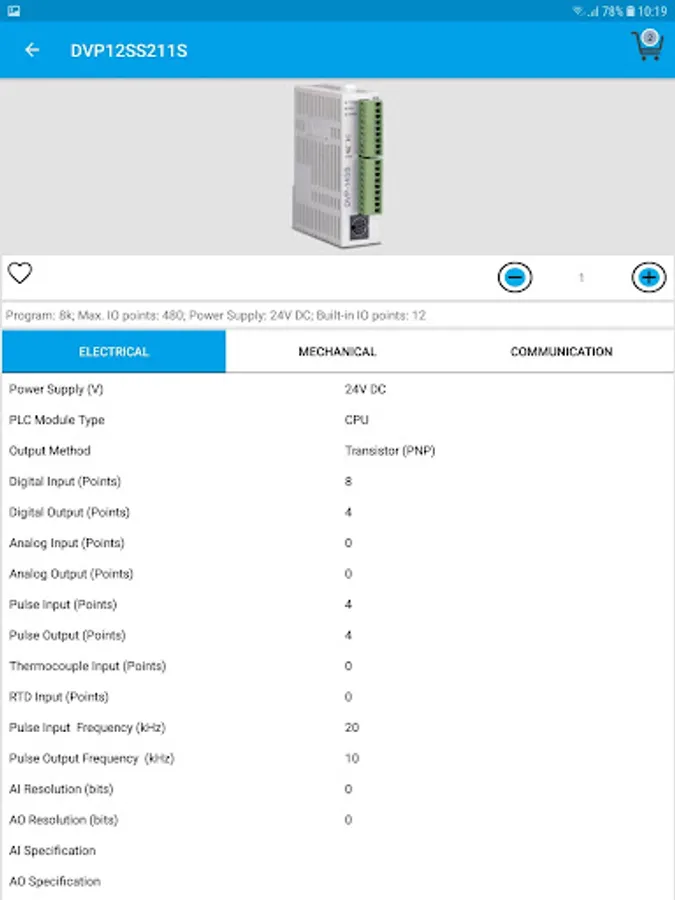Image resolution: width=675 pixels, height=900 pixels.
Task: Select the CPU value
Action: pyautogui.click(x=356, y=420)
